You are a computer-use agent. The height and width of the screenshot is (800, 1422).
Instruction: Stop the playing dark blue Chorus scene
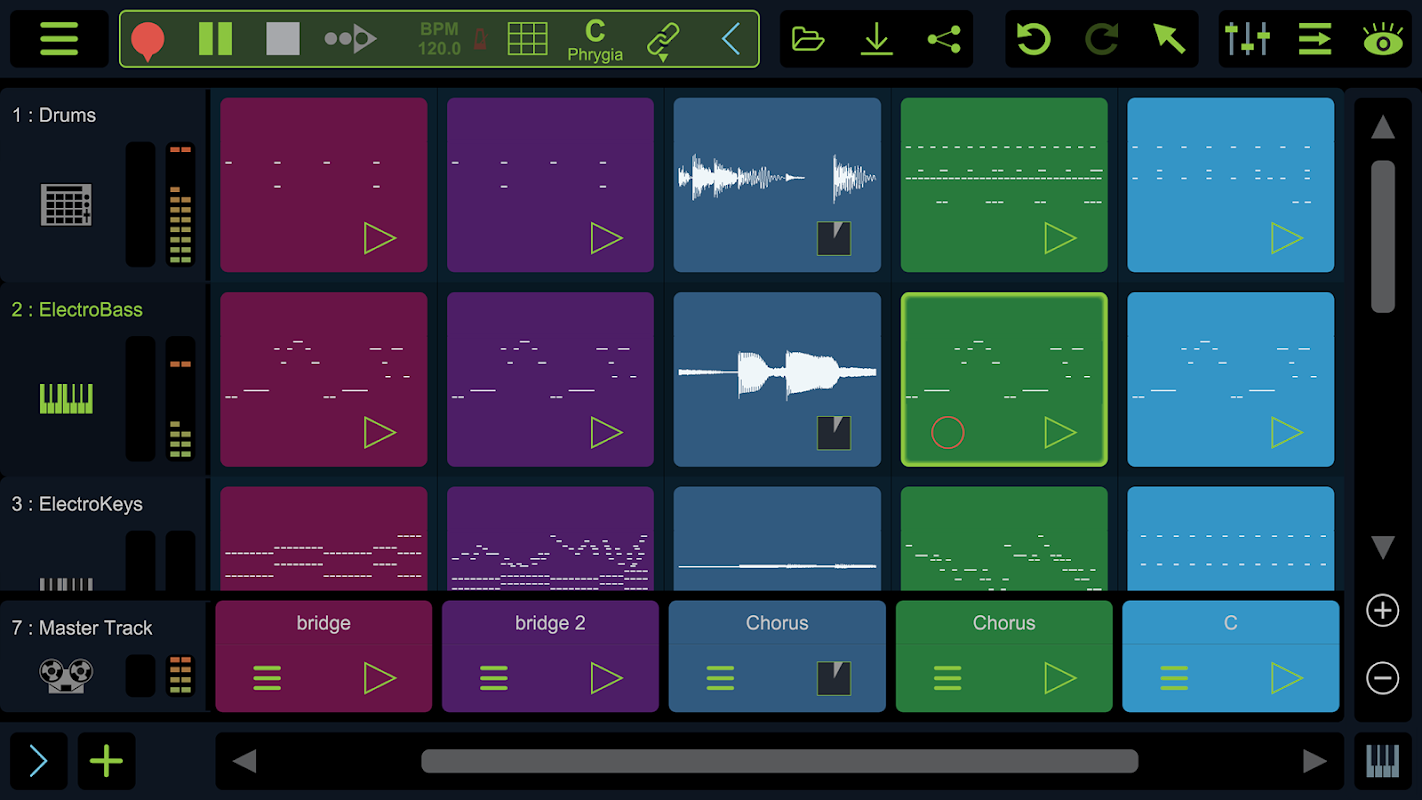pyautogui.click(x=834, y=678)
